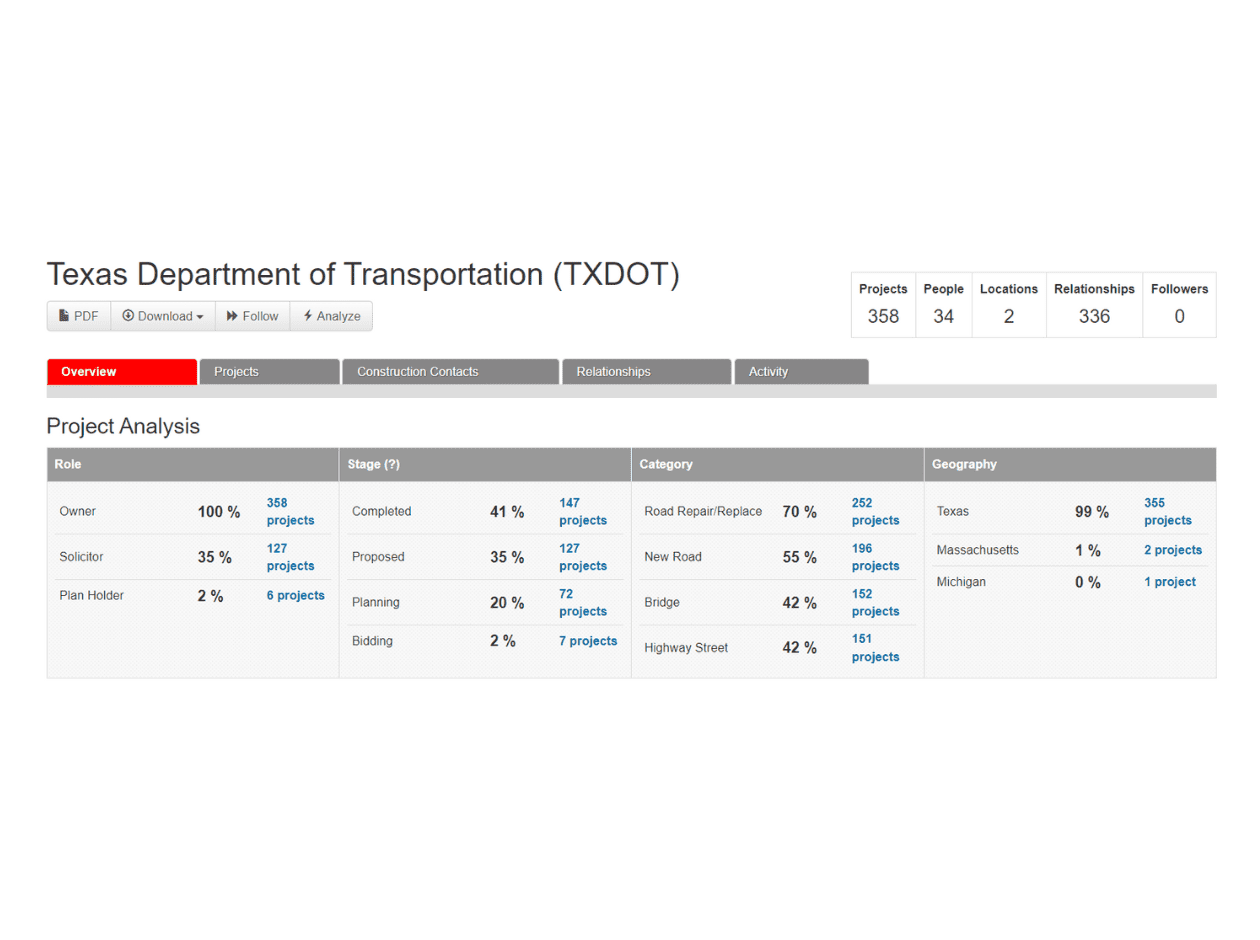
Task: Open the 355 projects Texas link
Action: (x=1167, y=511)
